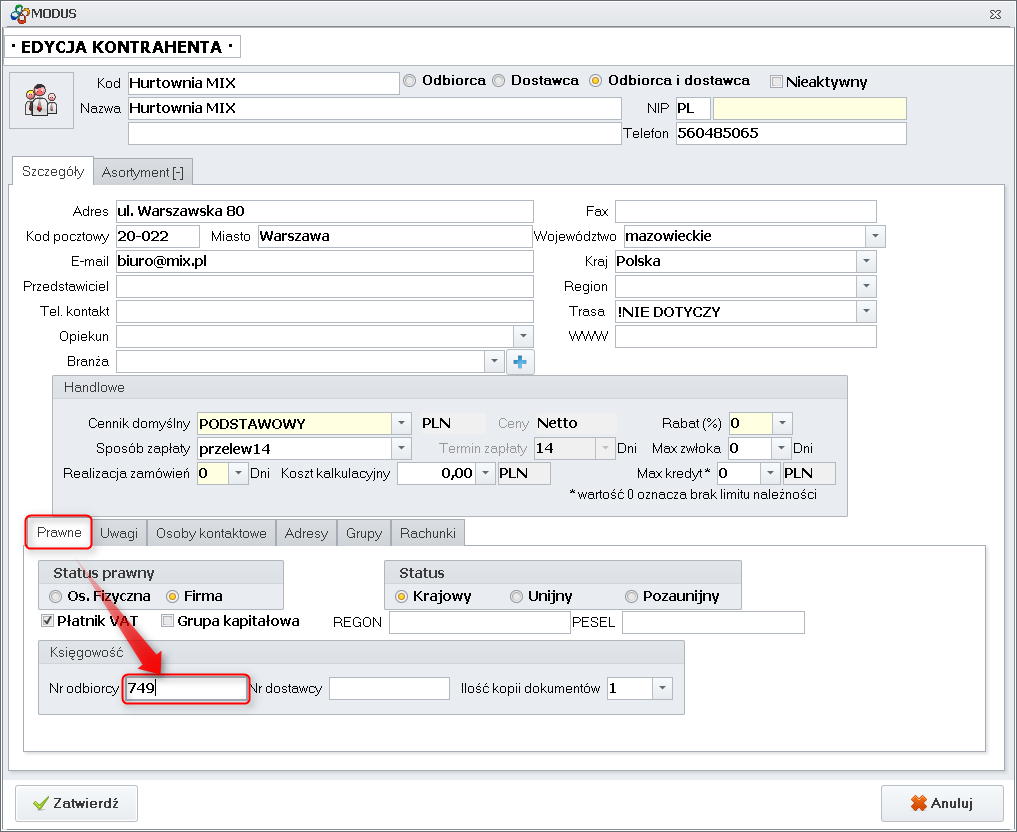1017x832 pixels.
Task: Tick the Grupa kapitałowa checkbox
Action: tap(167, 621)
